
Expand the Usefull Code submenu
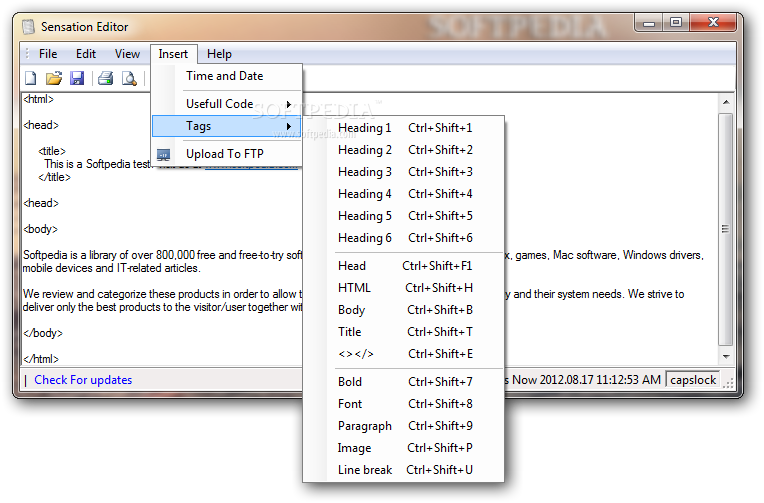pos(227,104)
